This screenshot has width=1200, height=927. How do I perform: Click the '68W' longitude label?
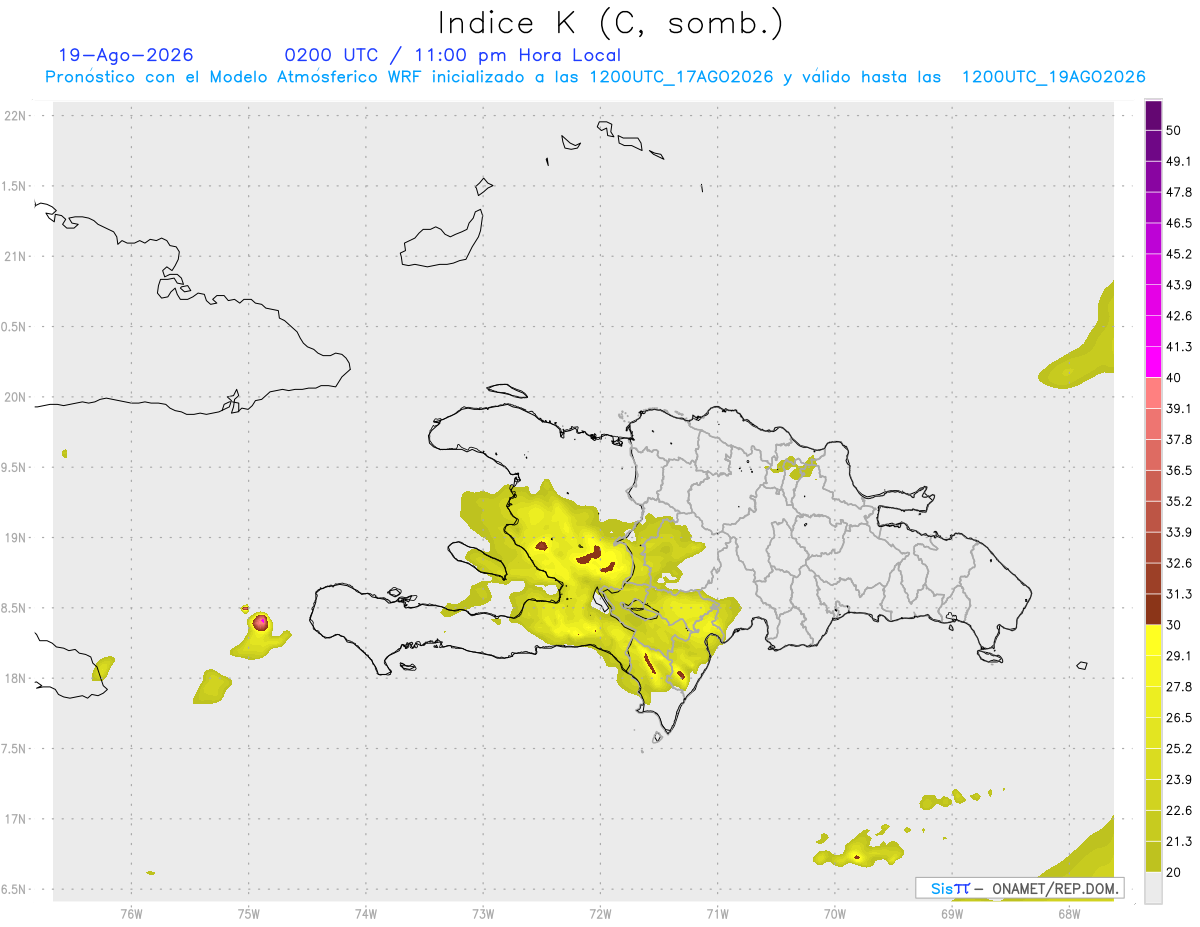(1068, 913)
